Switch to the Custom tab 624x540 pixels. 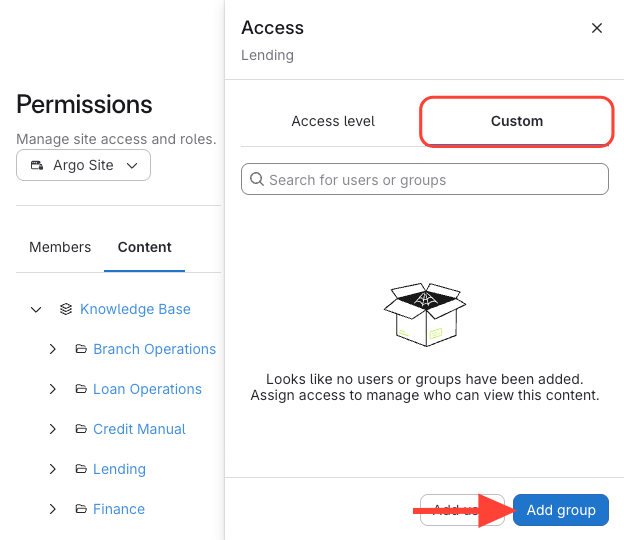[516, 121]
